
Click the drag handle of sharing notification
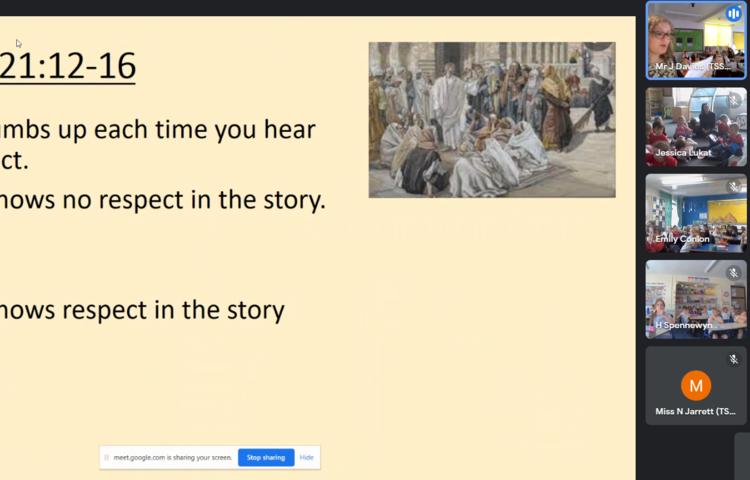pyautogui.click(x=106, y=458)
